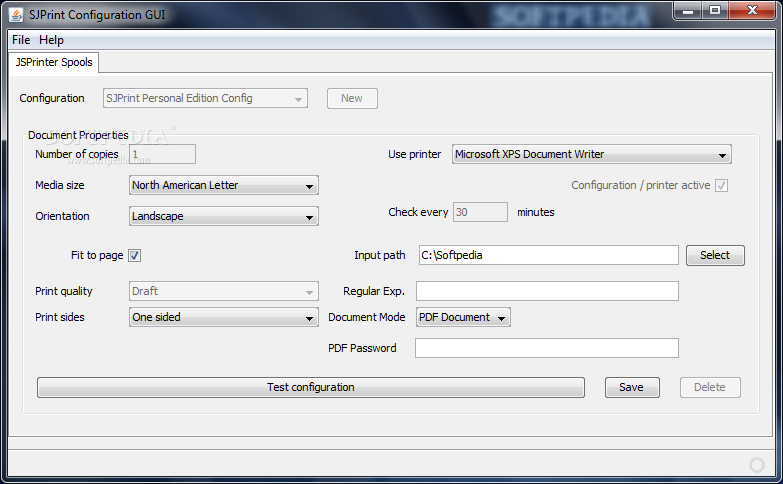
Task: Open the Configuration dropdown
Action: (x=205, y=98)
